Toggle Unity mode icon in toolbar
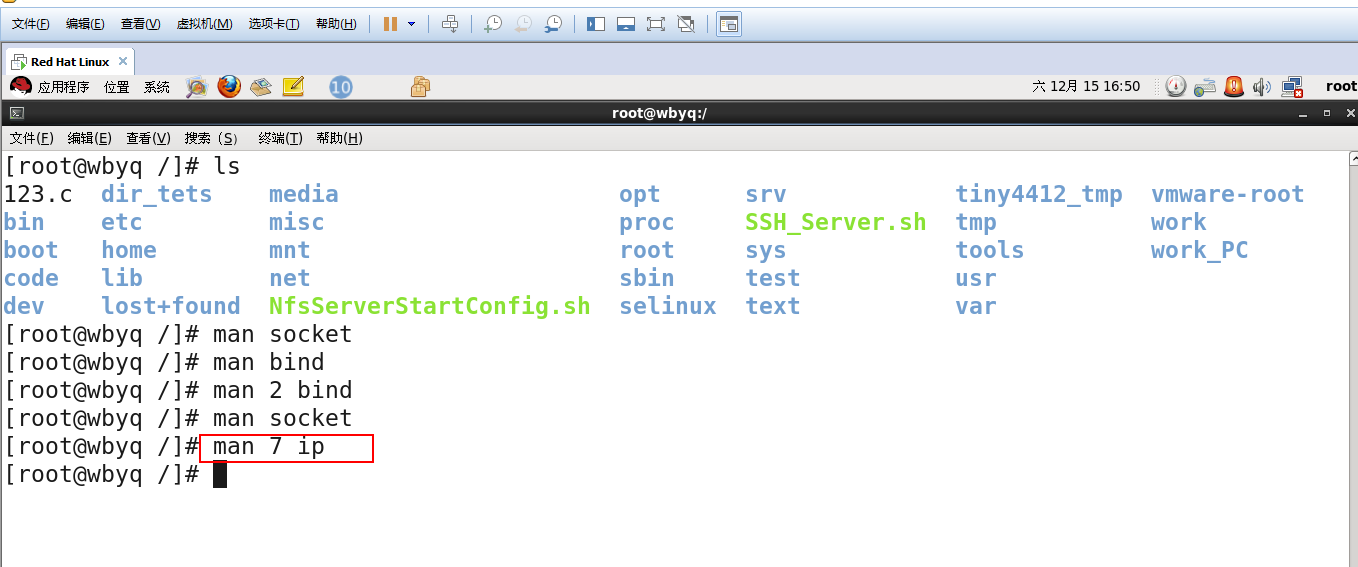The image size is (1358, 567). tap(686, 24)
